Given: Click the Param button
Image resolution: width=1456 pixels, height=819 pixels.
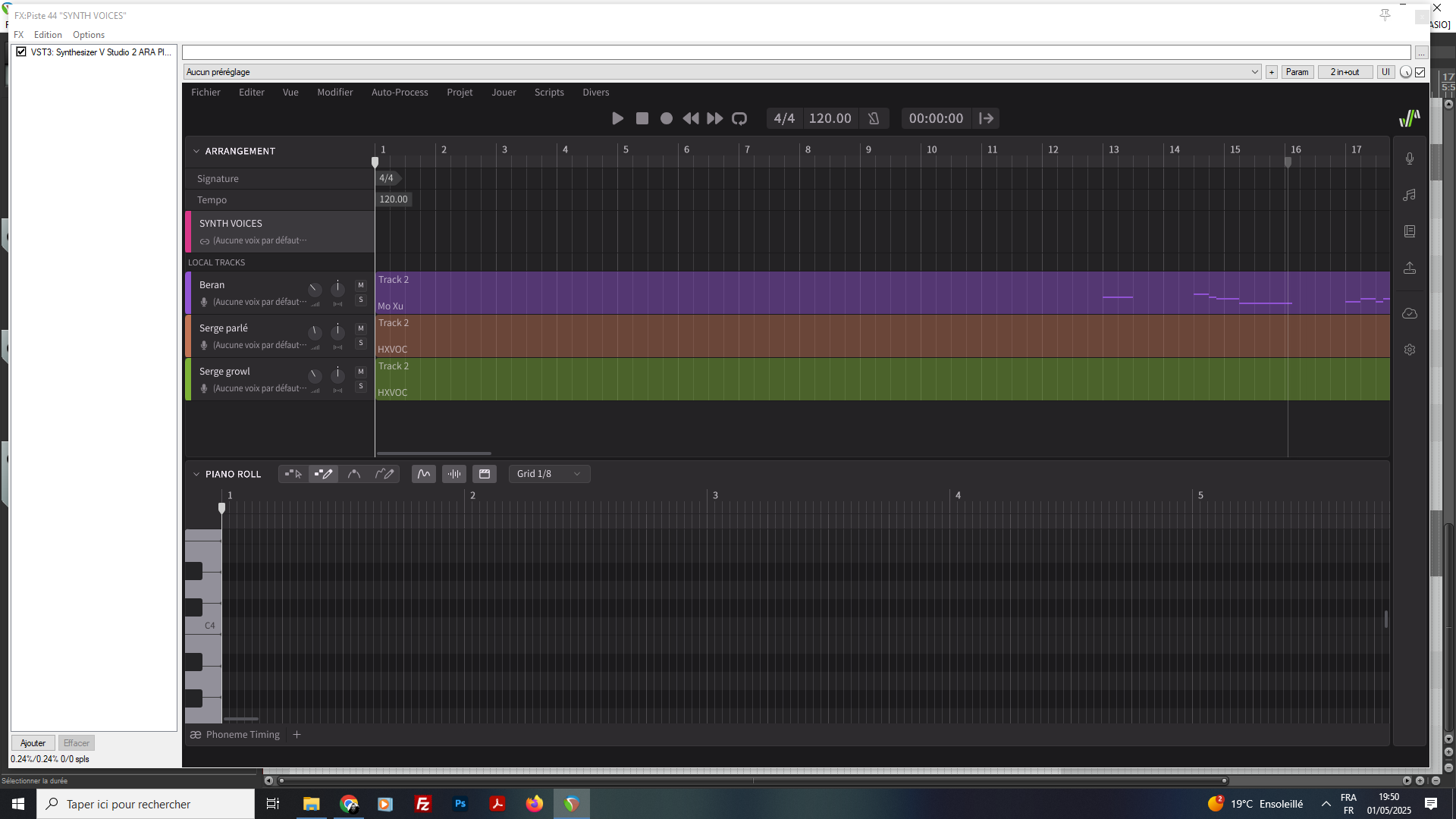Looking at the screenshot, I should coord(1298,72).
